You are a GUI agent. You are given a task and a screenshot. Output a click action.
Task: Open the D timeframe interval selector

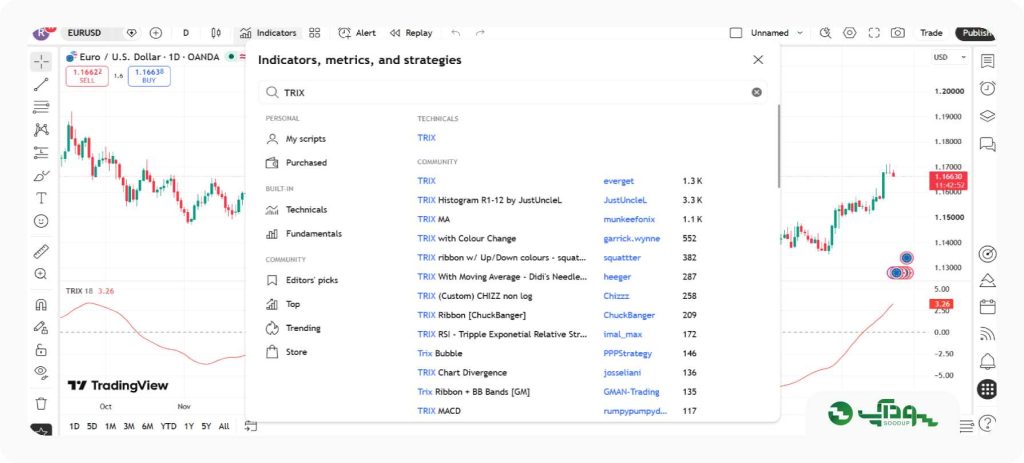pyautogui.click(x=186, y=33)
